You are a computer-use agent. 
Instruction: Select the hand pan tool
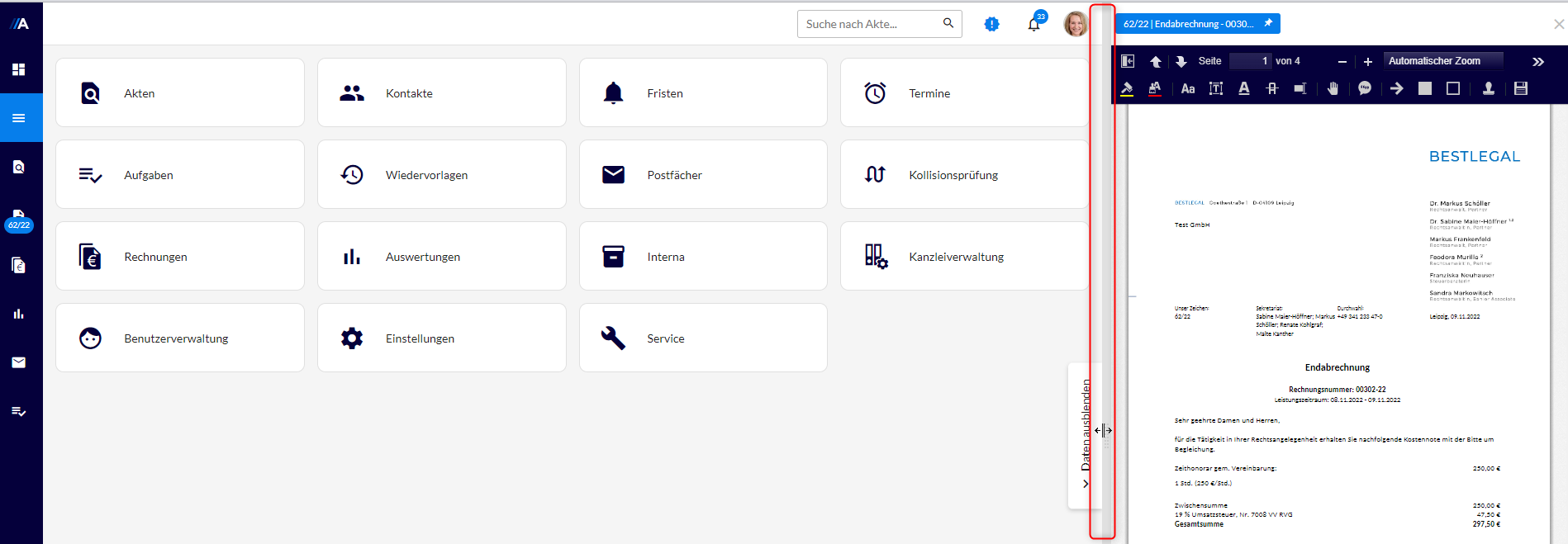[x=1333, y=88]
